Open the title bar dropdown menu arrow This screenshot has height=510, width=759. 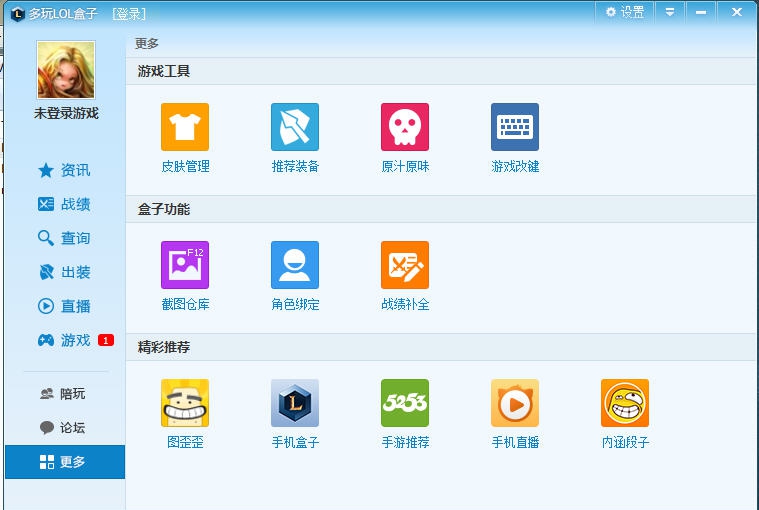[x=670, y=12]
